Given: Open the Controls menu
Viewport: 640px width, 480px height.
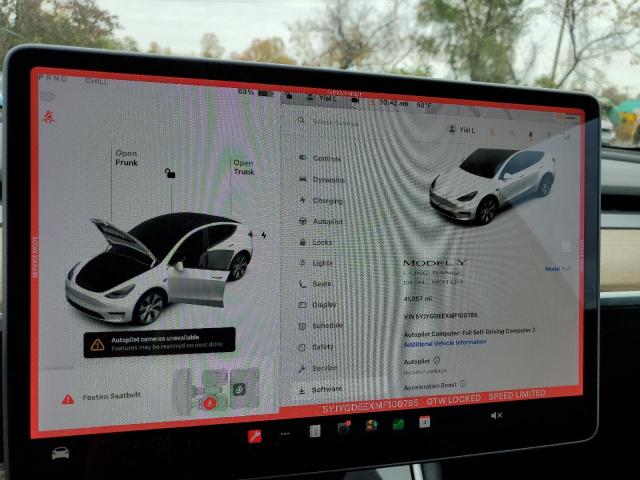Looking at the screenshot, I should (326, 158).
